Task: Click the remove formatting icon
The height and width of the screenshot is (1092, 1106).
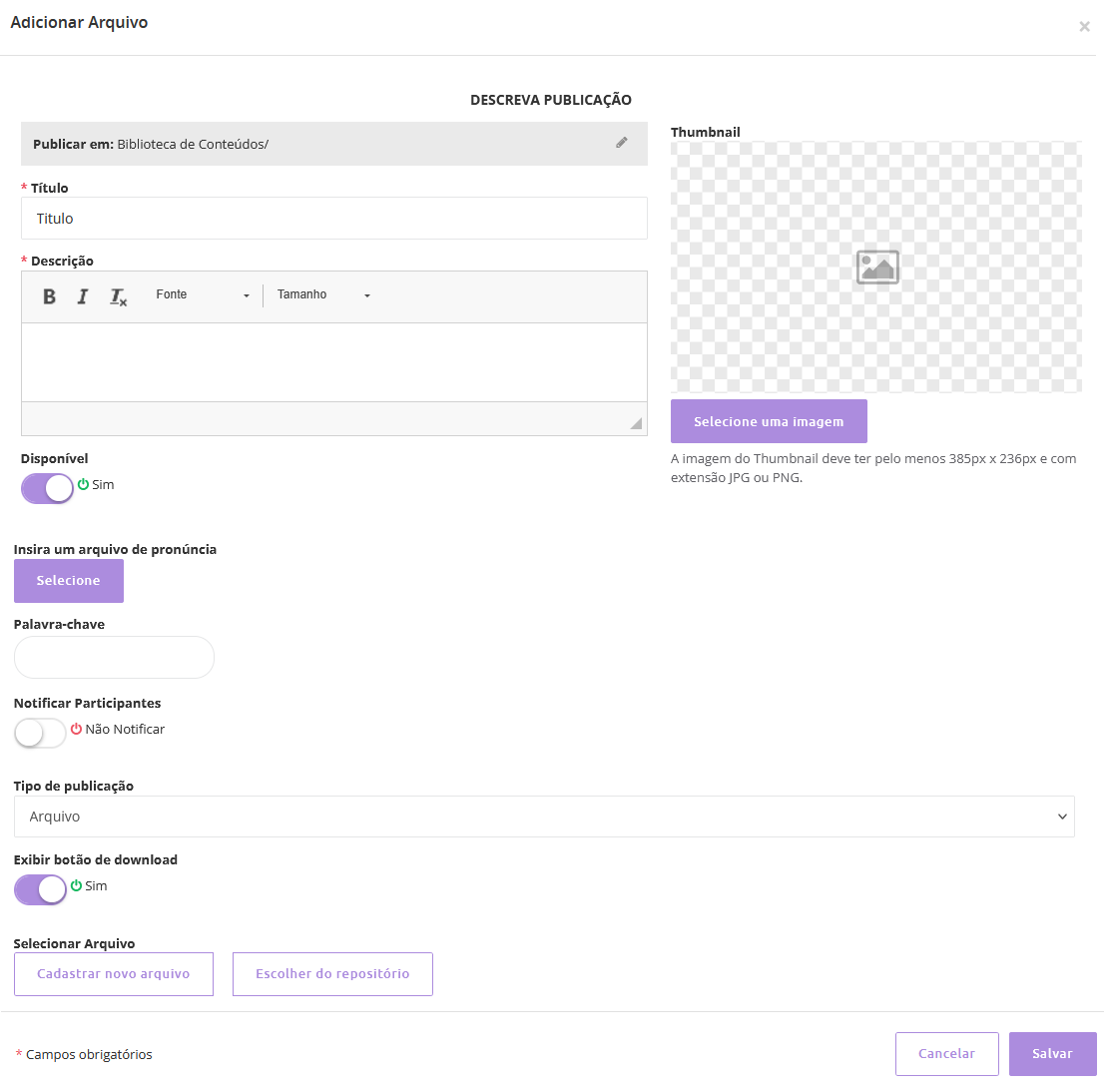Action: [x=118, y=296]
